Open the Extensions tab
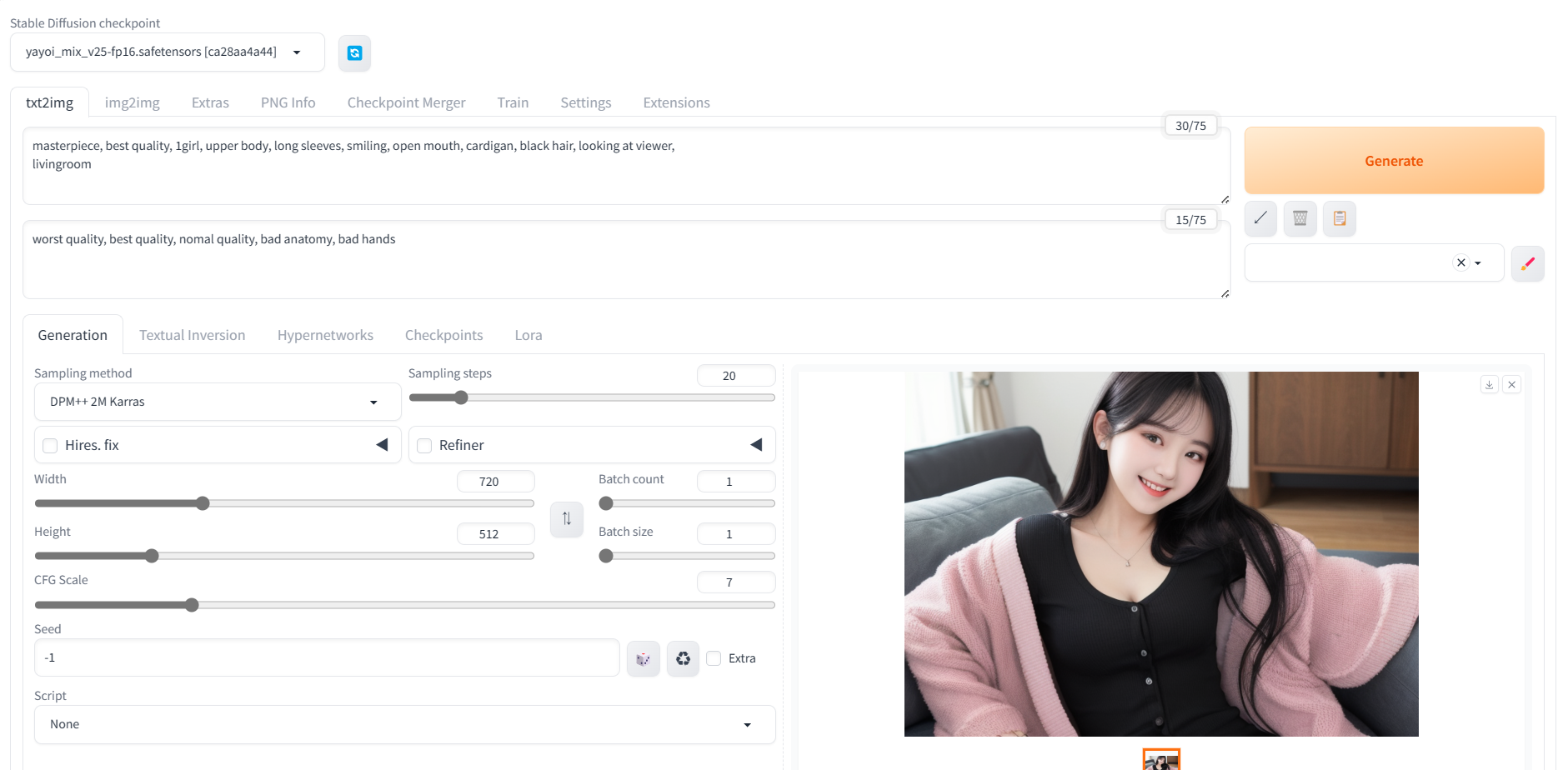This screenshot has width=1568, height=770. (677, 102)
